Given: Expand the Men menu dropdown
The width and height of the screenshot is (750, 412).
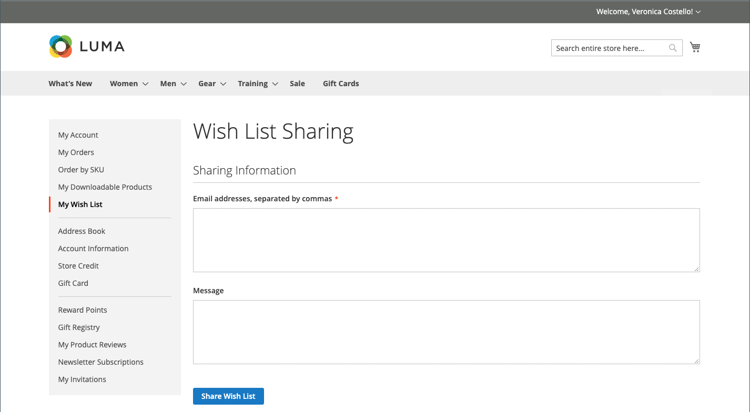Looking at the screenshot, I should point(183,84).
